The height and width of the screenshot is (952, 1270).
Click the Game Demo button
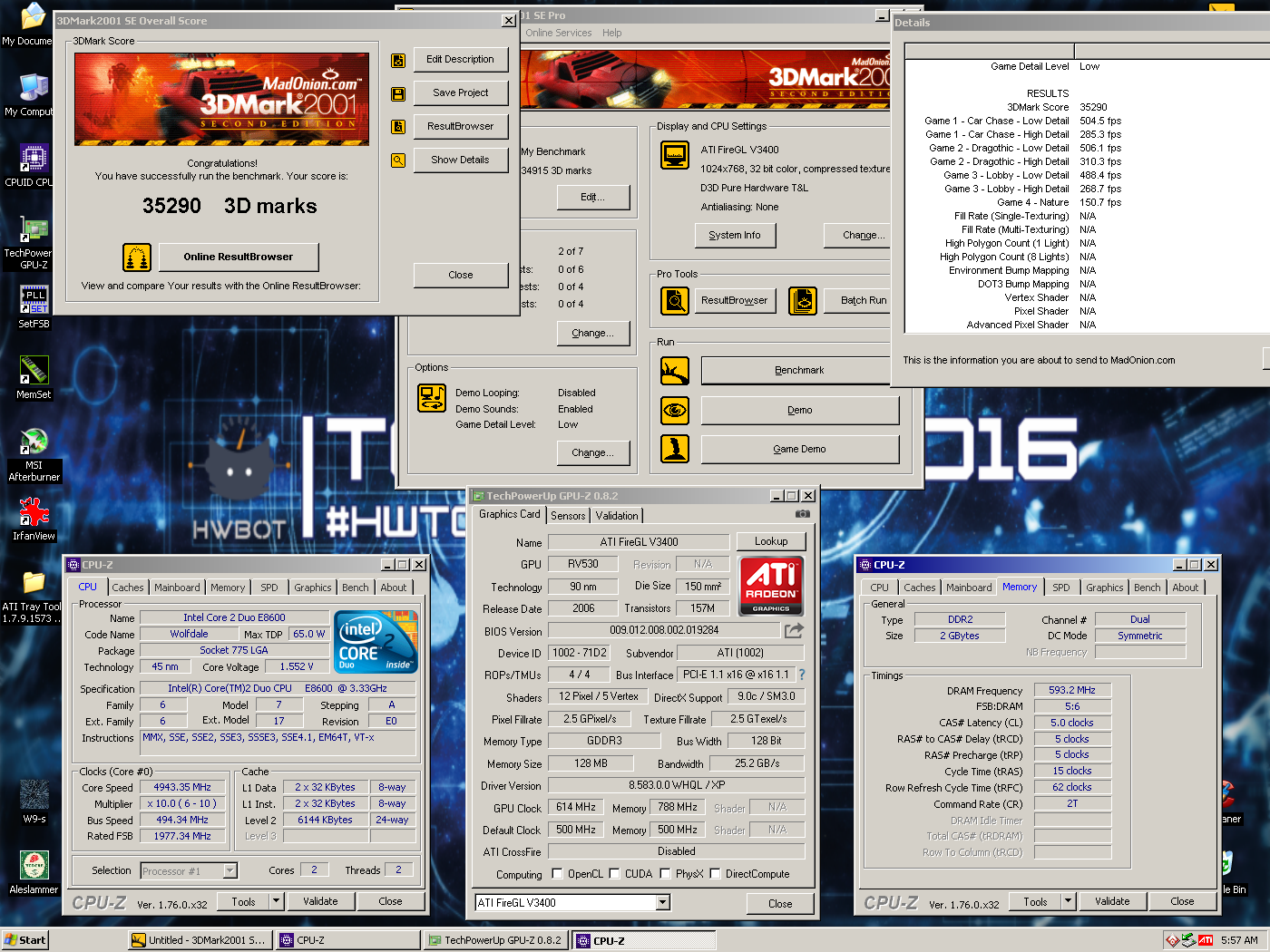coord(799,449)
